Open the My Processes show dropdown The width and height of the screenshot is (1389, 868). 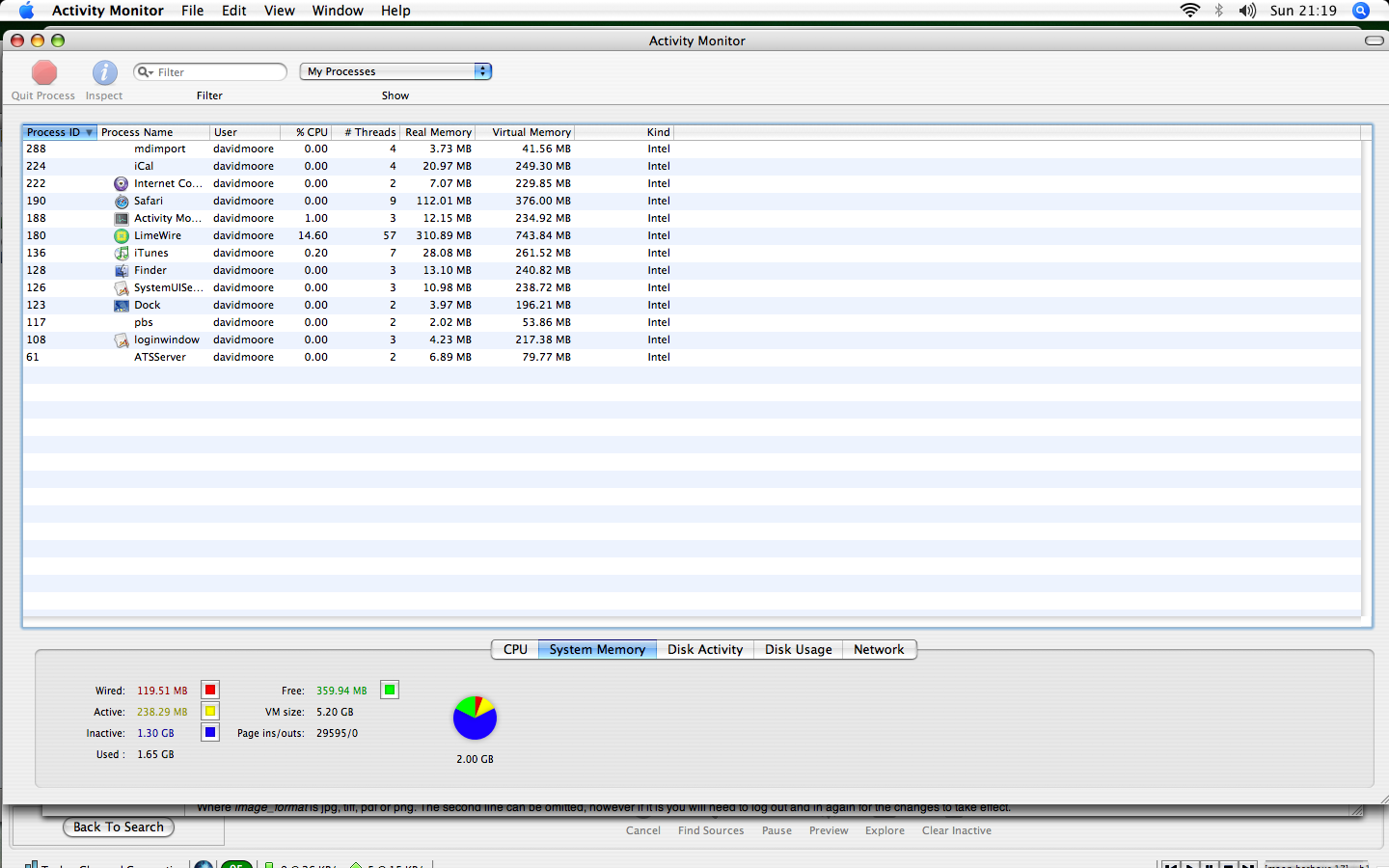pos(395,71)
